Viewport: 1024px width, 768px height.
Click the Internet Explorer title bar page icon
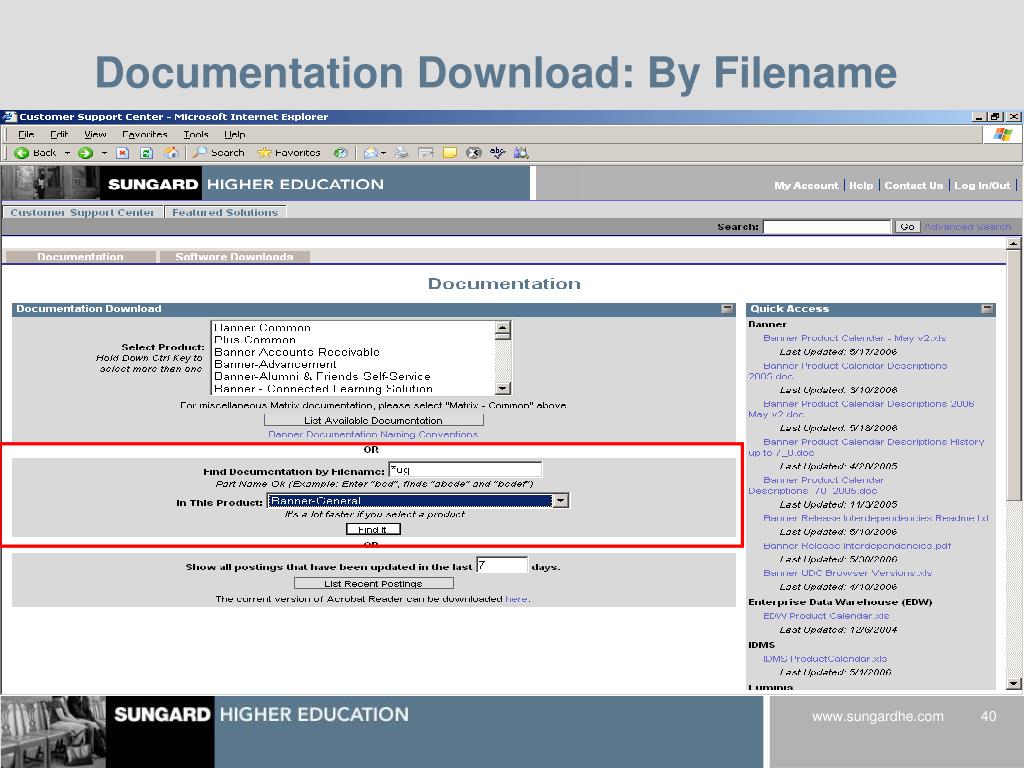coord(9,117)
